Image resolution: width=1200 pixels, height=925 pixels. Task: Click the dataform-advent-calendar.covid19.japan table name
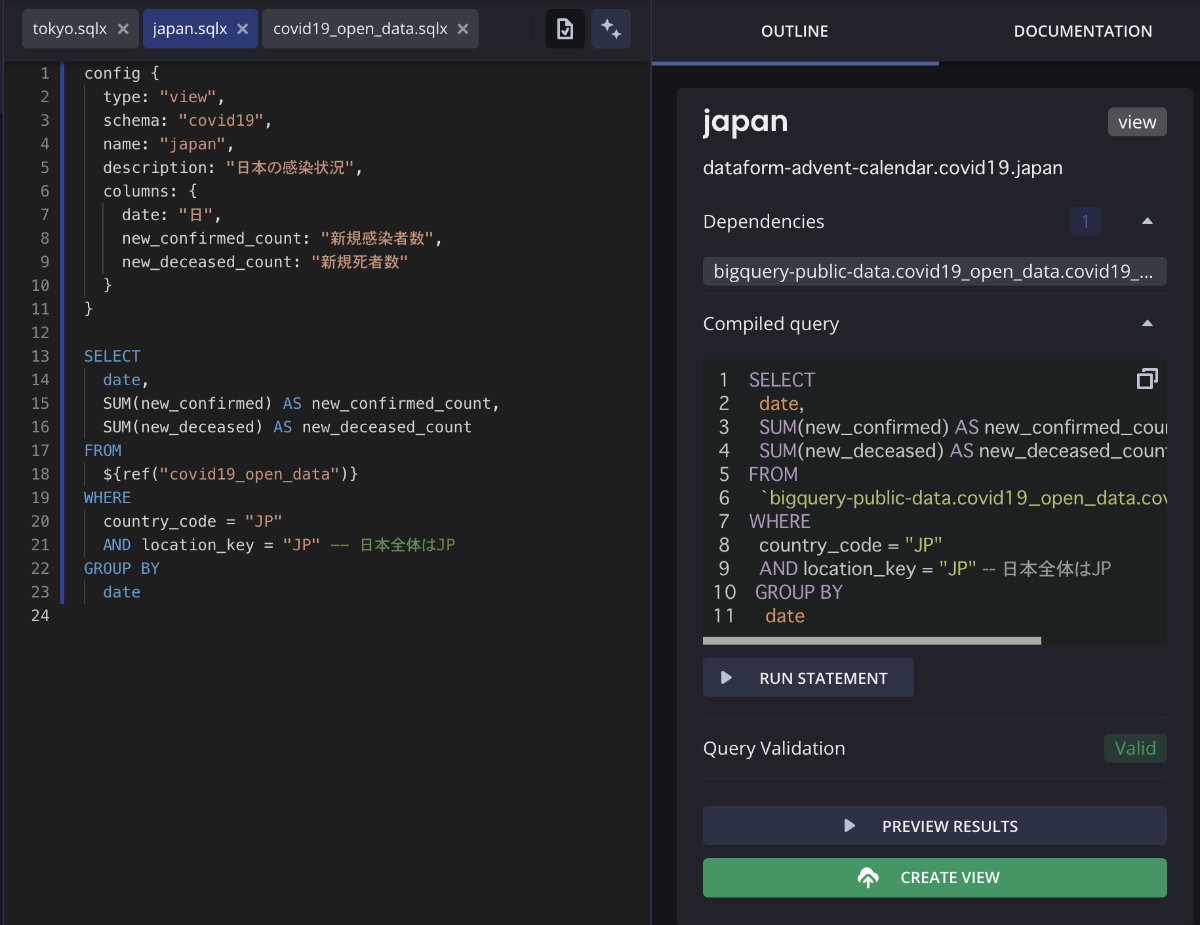tap(883, 168)
